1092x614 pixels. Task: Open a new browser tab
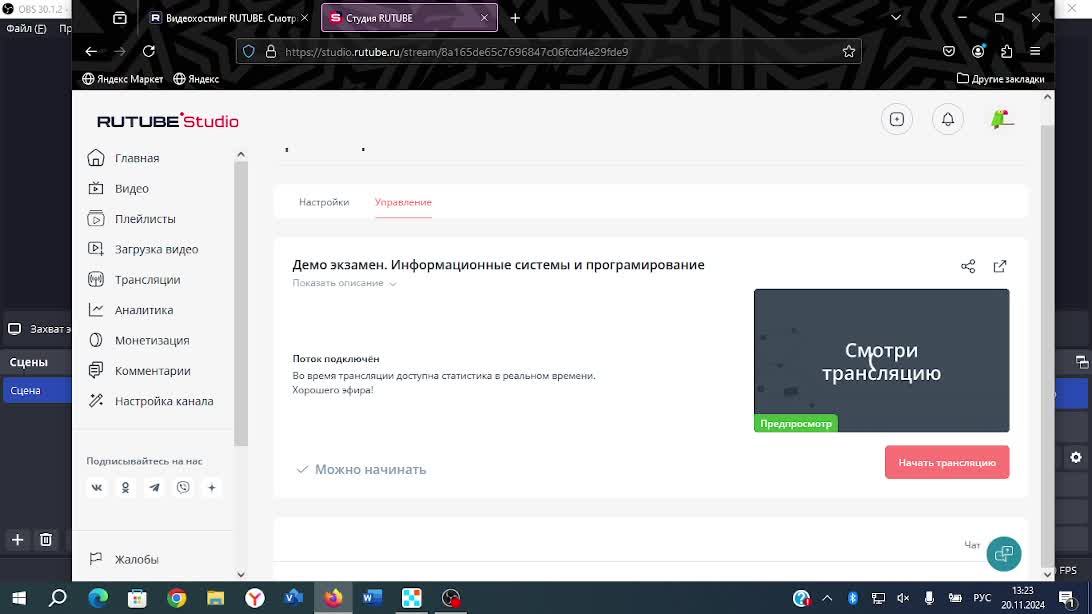click(x=515, y=18)
